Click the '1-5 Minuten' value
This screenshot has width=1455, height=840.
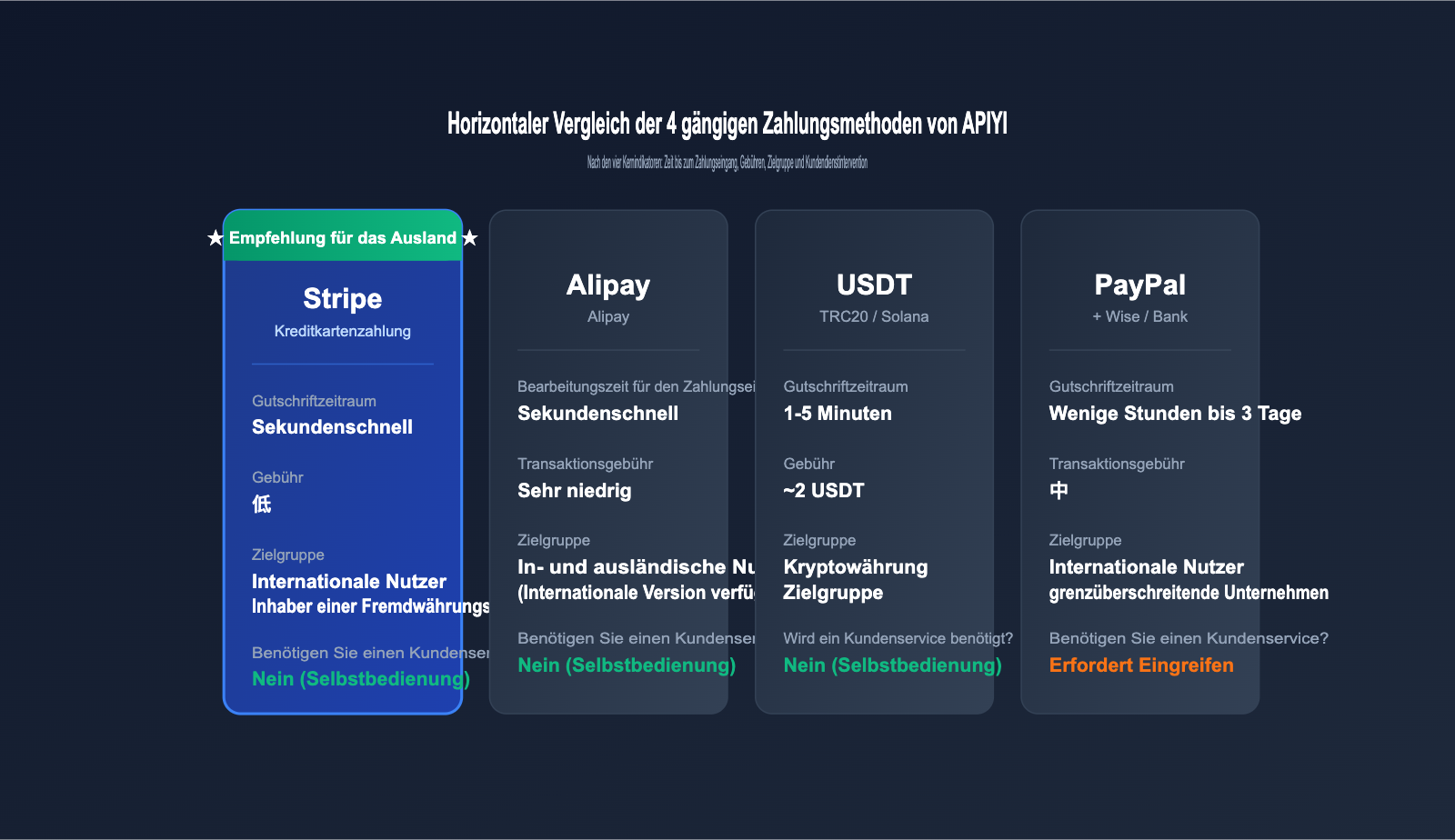[838, 414]
